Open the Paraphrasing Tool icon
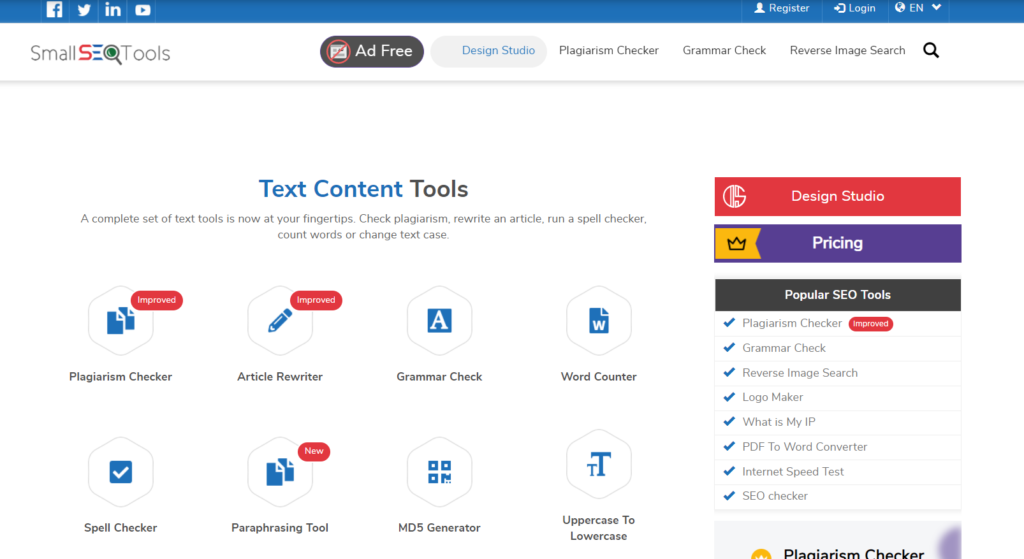The width and height of the screenshot is (1024, 559). [x=280, y=471]
